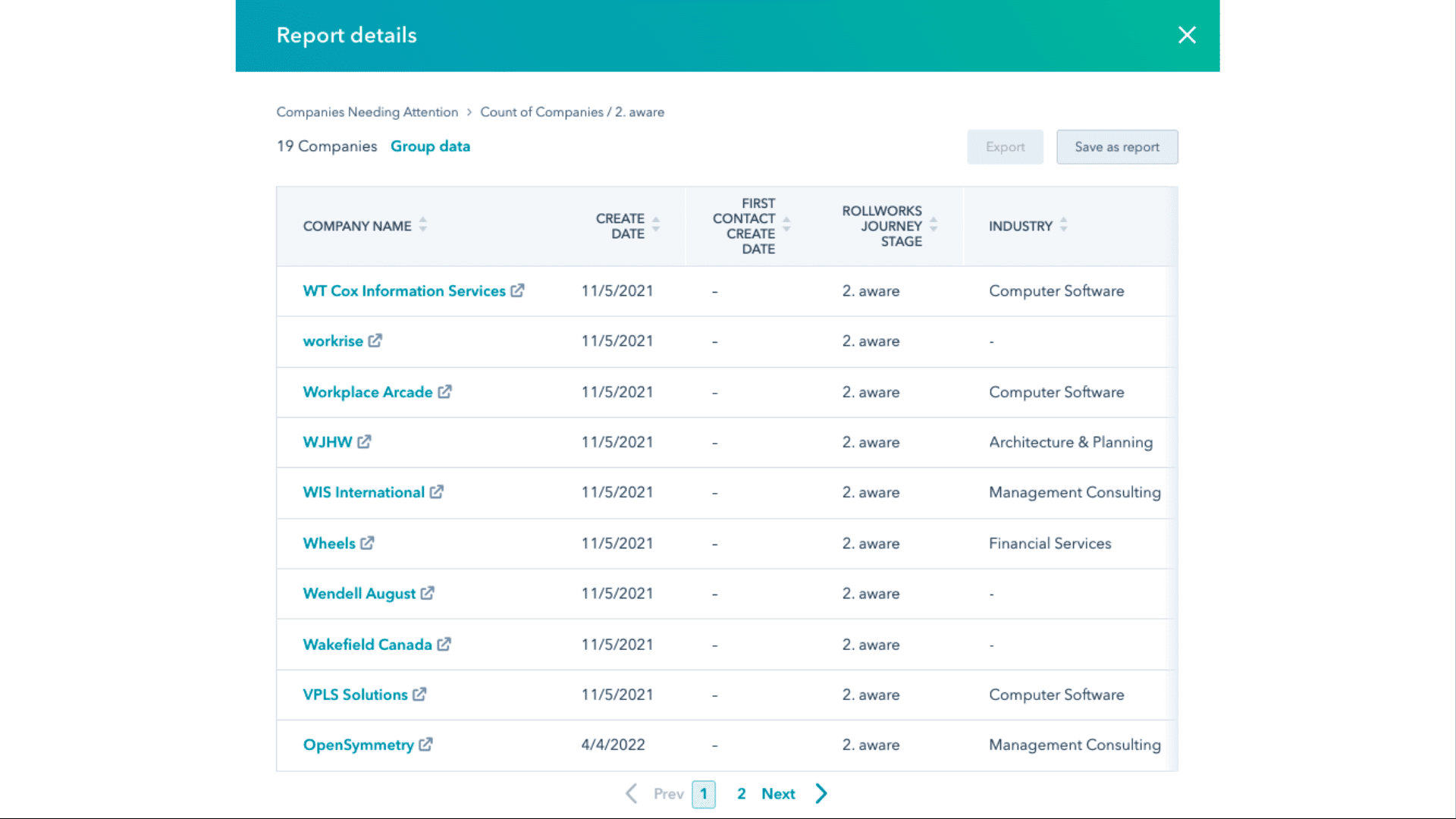1456x819 pixels.
Task: Click the Export button
Action: [x=1005, y=146]
